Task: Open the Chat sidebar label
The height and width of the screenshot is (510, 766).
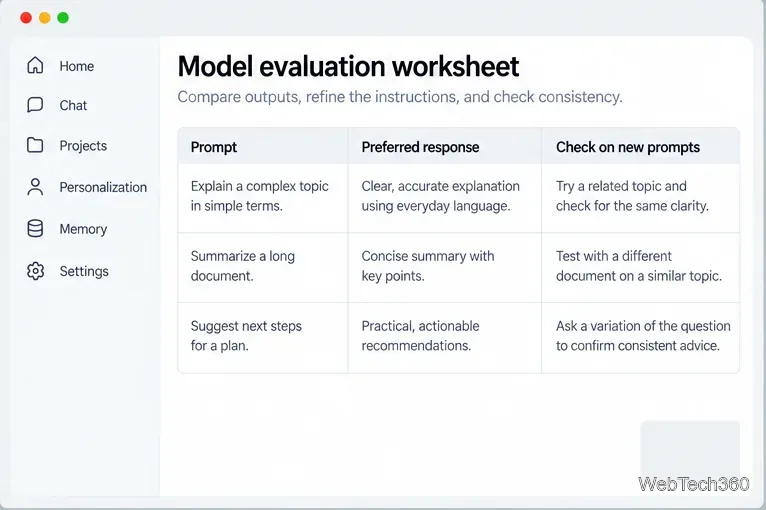Action: point(73,106)
